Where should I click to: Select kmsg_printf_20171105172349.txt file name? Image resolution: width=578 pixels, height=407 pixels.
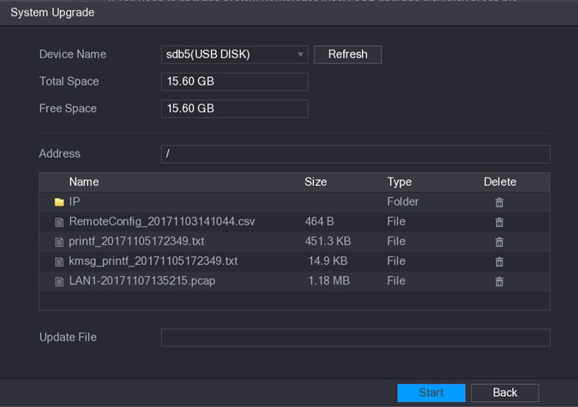153,261
